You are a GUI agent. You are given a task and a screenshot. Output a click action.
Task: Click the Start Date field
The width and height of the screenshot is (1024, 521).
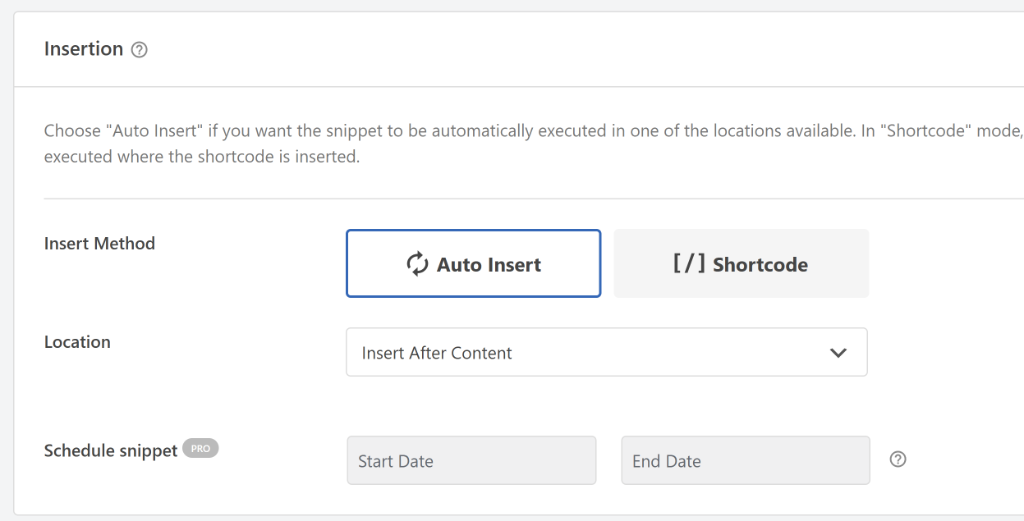coord(472,460)
